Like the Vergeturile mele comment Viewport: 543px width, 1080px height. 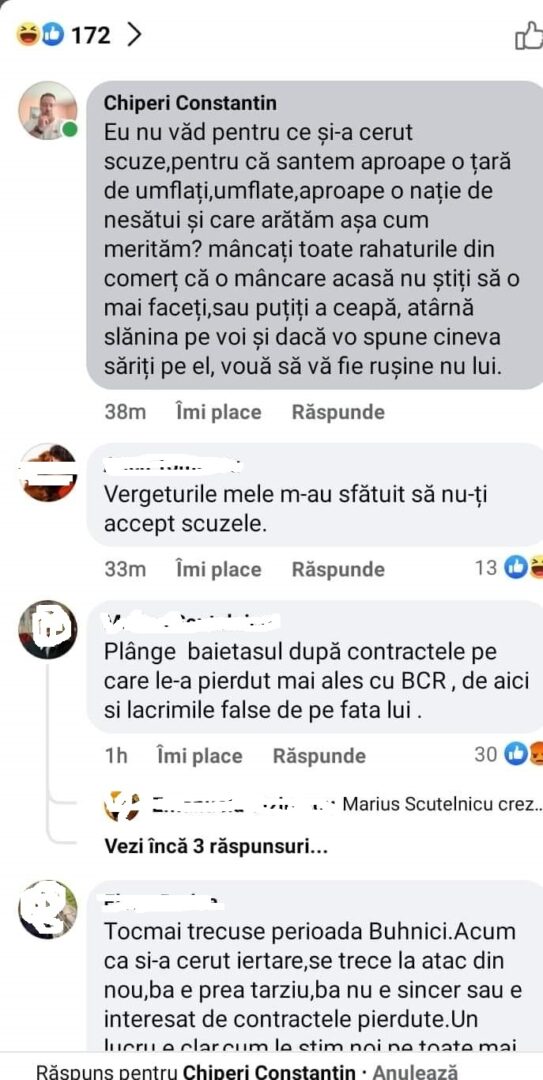[218, 570]
